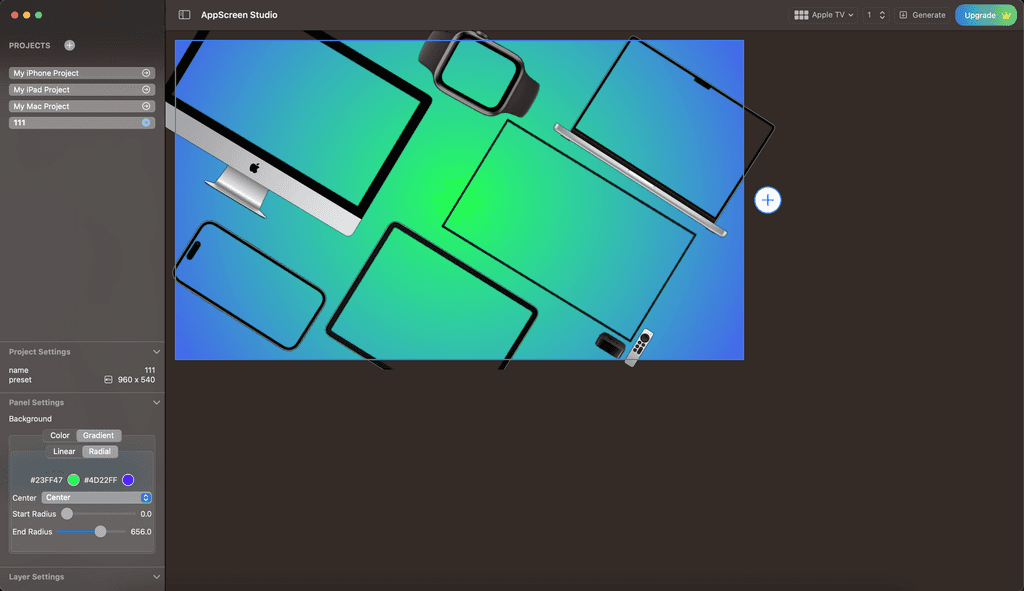The width and height of the screenshot is (1024, 591).
Task: Switch background to Color mode
Action: click(58, 435)
